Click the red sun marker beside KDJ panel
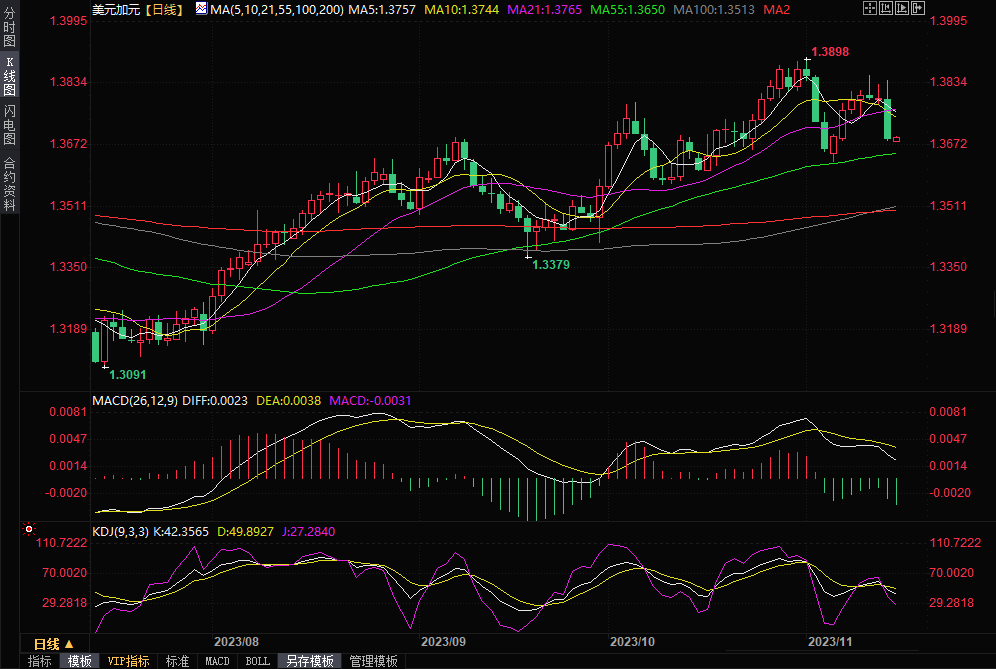 tap(29, 529)
